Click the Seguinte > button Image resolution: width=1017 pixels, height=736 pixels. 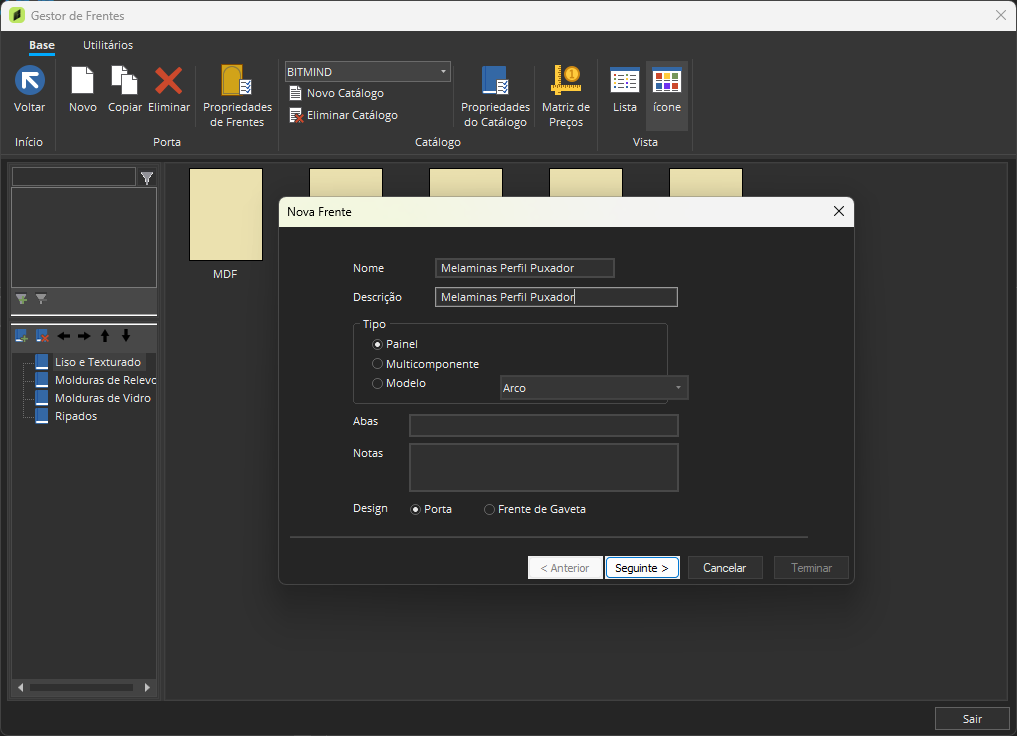click(x=642, y=568)
